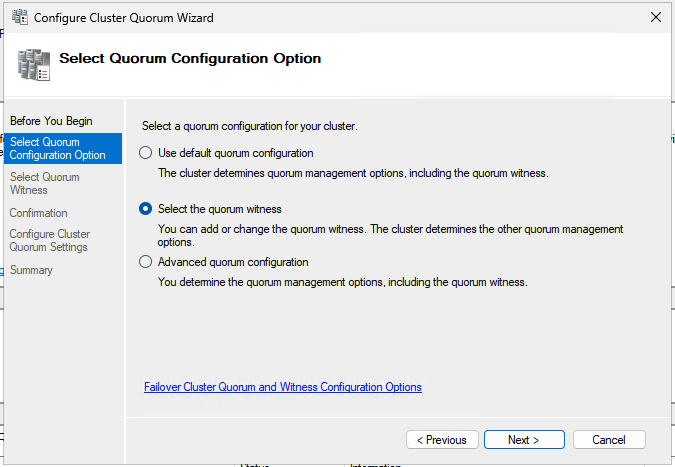Screen dimensions: 675x467
Task: Choose the Select the quorum witness option
Action: click(146, 209)
